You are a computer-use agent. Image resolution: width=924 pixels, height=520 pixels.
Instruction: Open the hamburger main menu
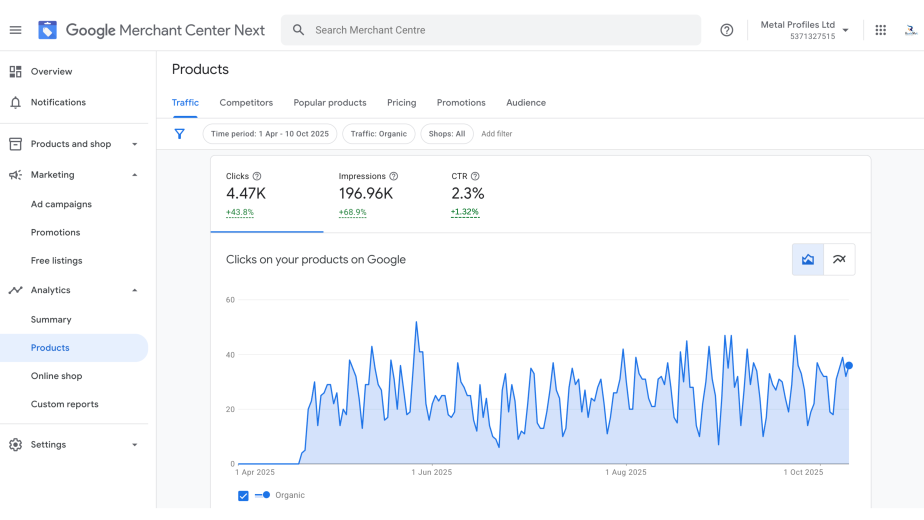click(x=15, y=30)
